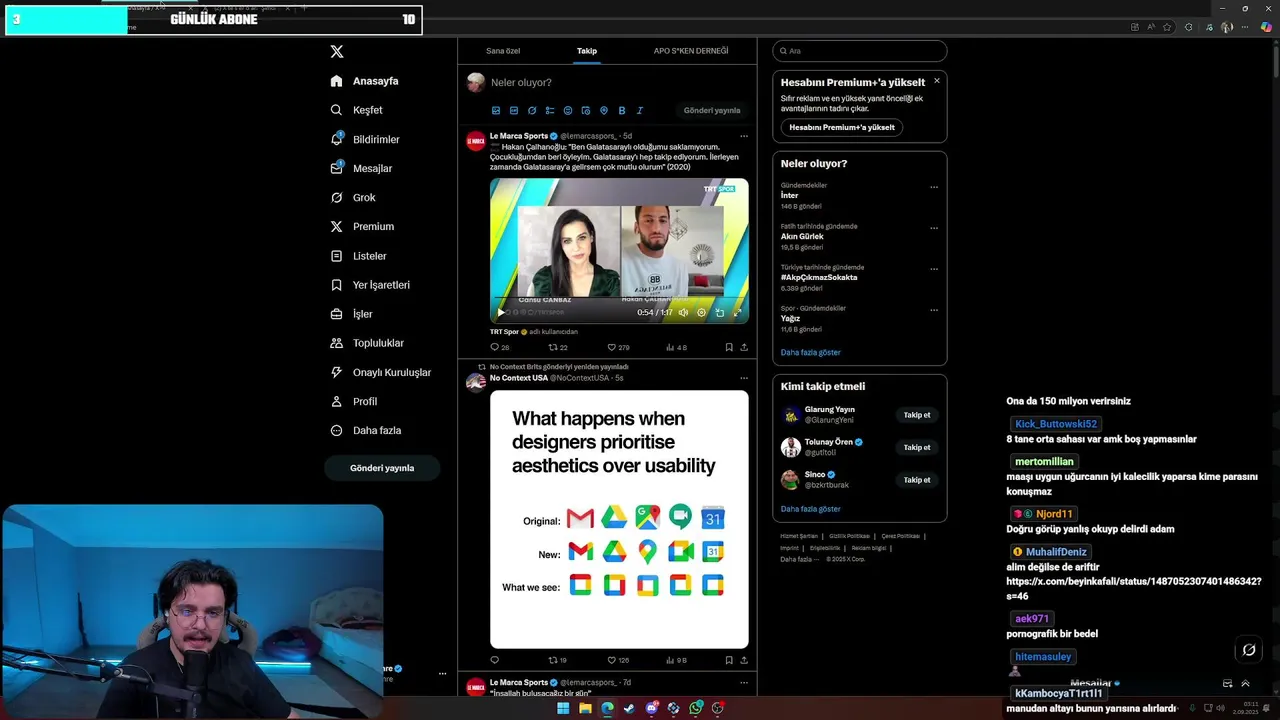Switch to Sana özel tab
The height and width of the screenshot is (720, 1280).
pos(503,51)
